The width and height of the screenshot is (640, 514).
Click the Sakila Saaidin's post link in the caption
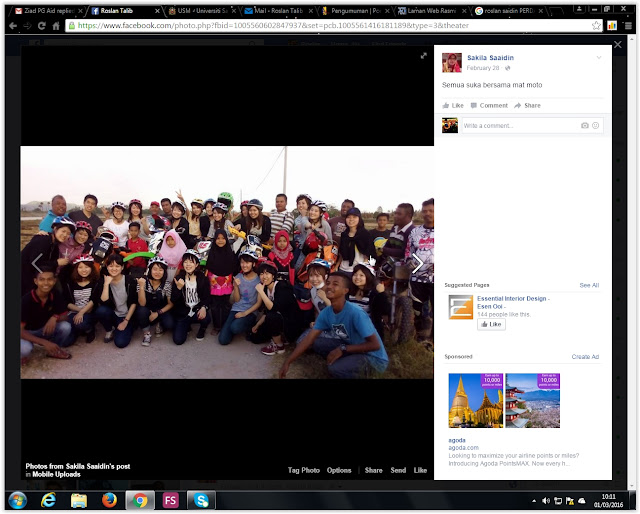[x=98, y=466]
